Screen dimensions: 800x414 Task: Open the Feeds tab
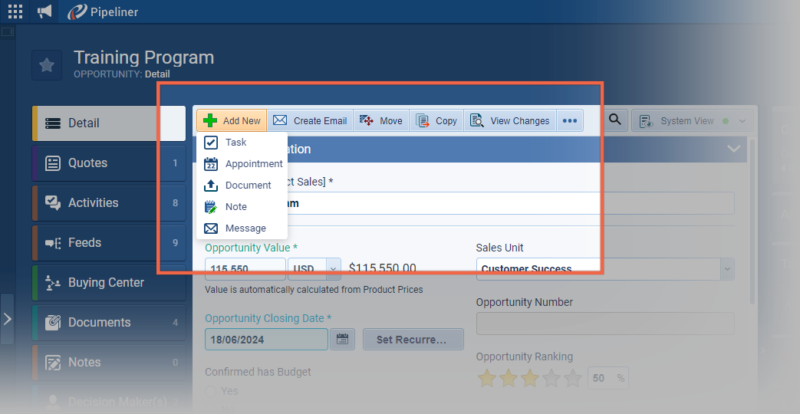click(x=109, y=243)
